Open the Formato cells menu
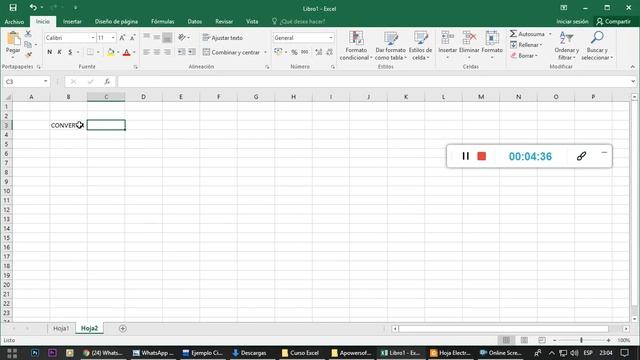The width and height of the screenshot is (640, 360). [492, 46]
